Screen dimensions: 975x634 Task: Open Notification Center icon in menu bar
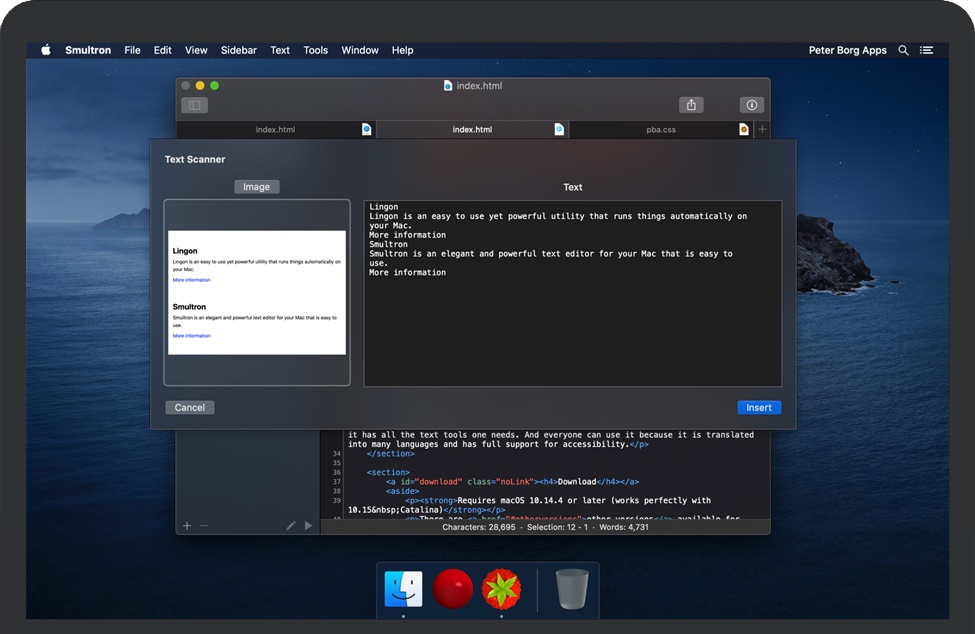pos(927,50)
